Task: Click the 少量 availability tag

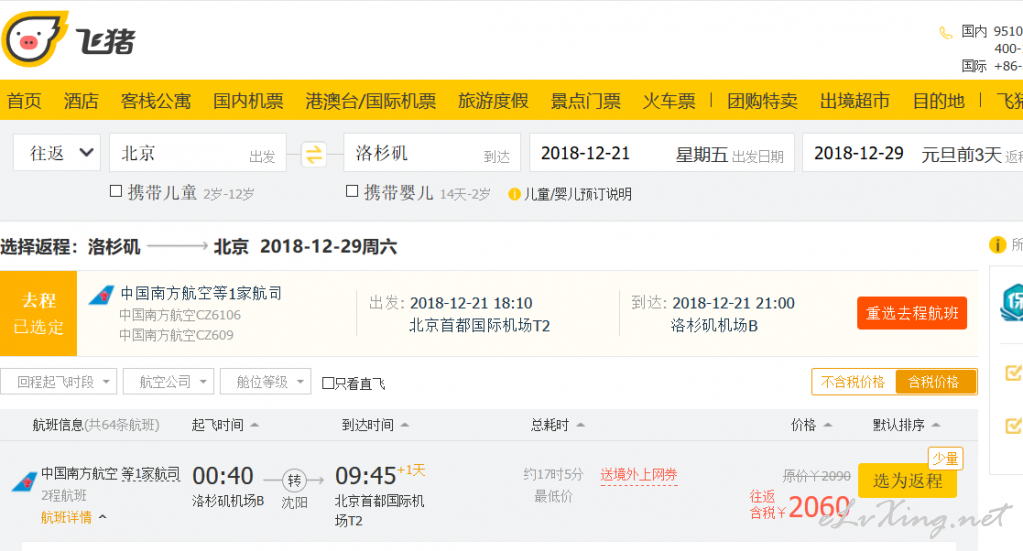Action: (945, 459)
